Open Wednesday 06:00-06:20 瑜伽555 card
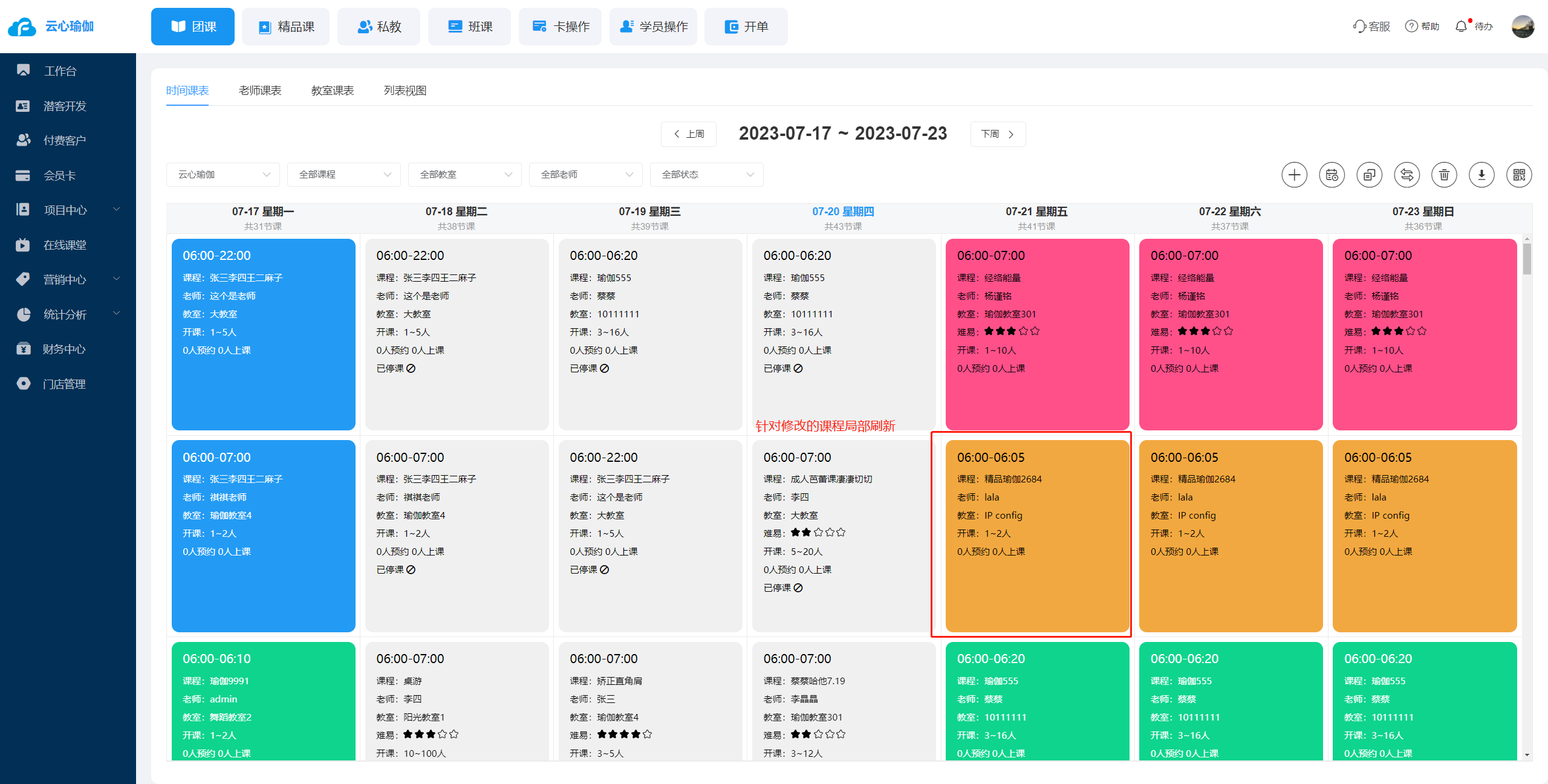Screen dimensions: 1548x784 pos(651,334)
